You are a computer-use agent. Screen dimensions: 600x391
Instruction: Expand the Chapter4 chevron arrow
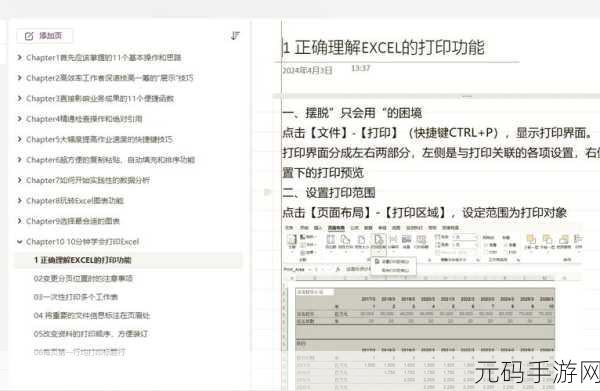[x=20, y=119]
